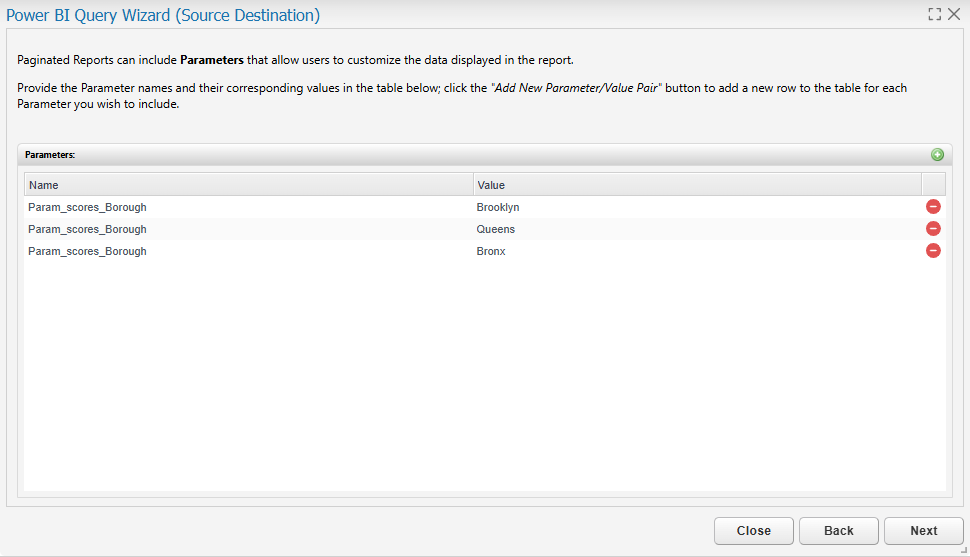Select Param_scores_Borough name in Bronx row
Screen dimensions: 970x557
(x=249, y=251)
